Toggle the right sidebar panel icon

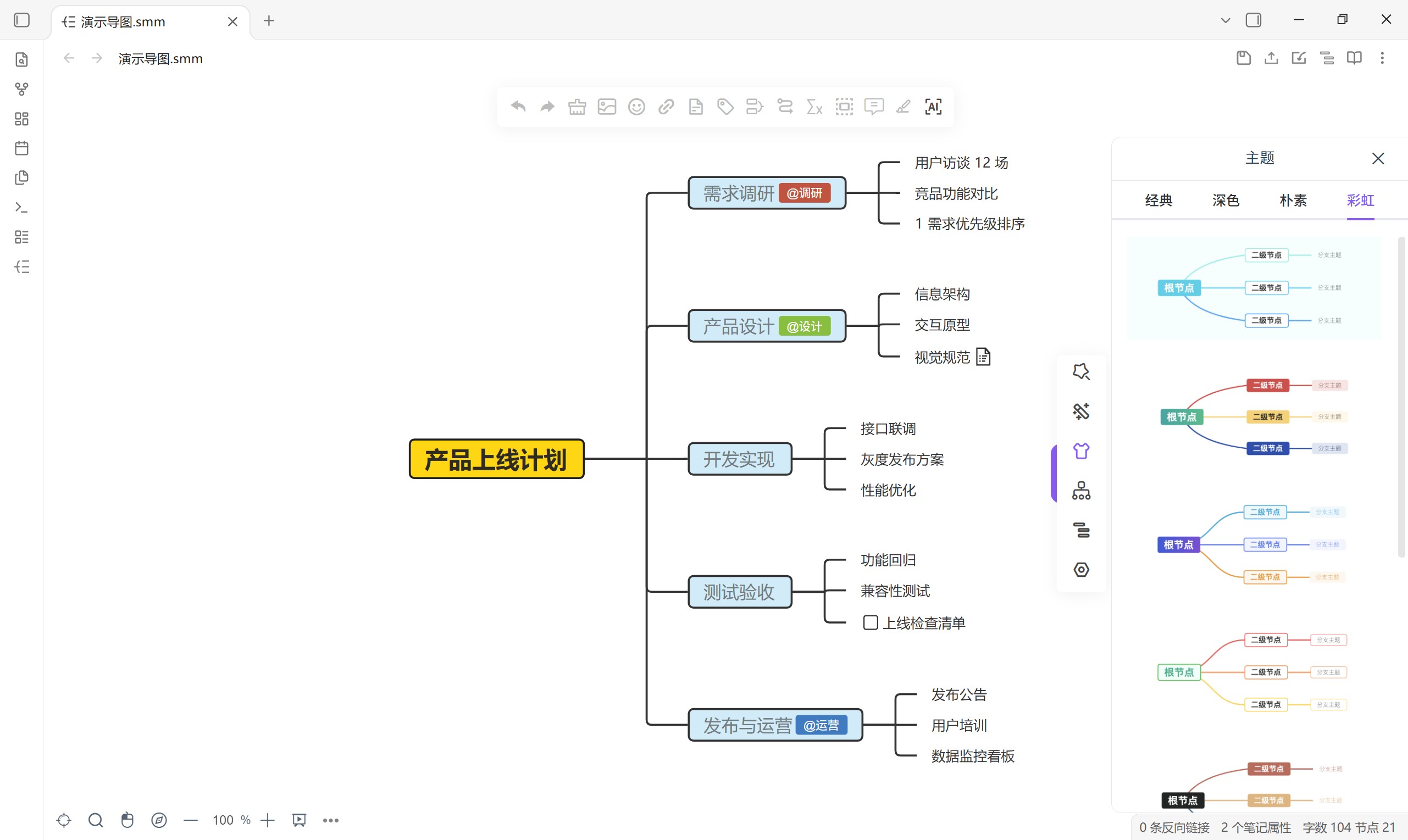coord(1254,20)
